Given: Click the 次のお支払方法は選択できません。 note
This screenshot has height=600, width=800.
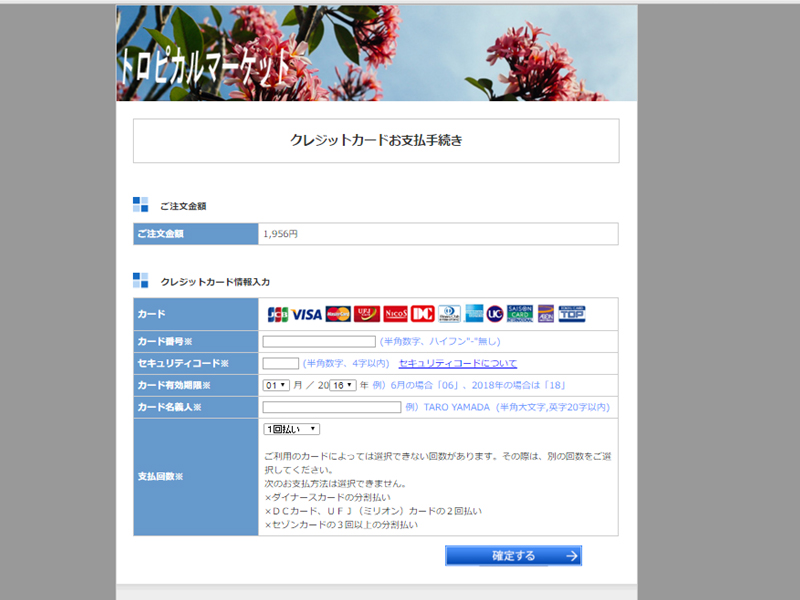Looking at the screenshot, I should click(x=335, y=484).
